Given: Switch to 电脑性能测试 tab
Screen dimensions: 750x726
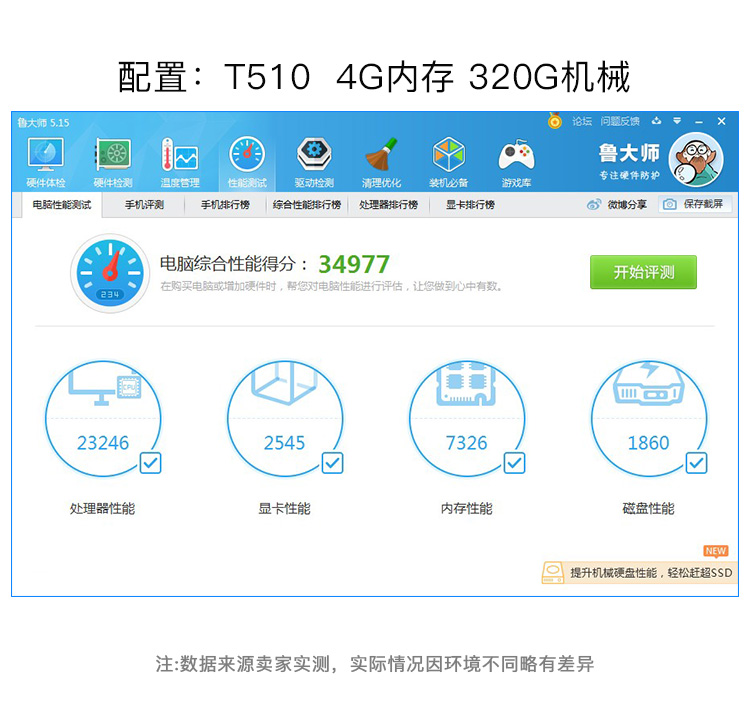Looking at the screenshot, I should pyautogui.click(x=62, y=205).
